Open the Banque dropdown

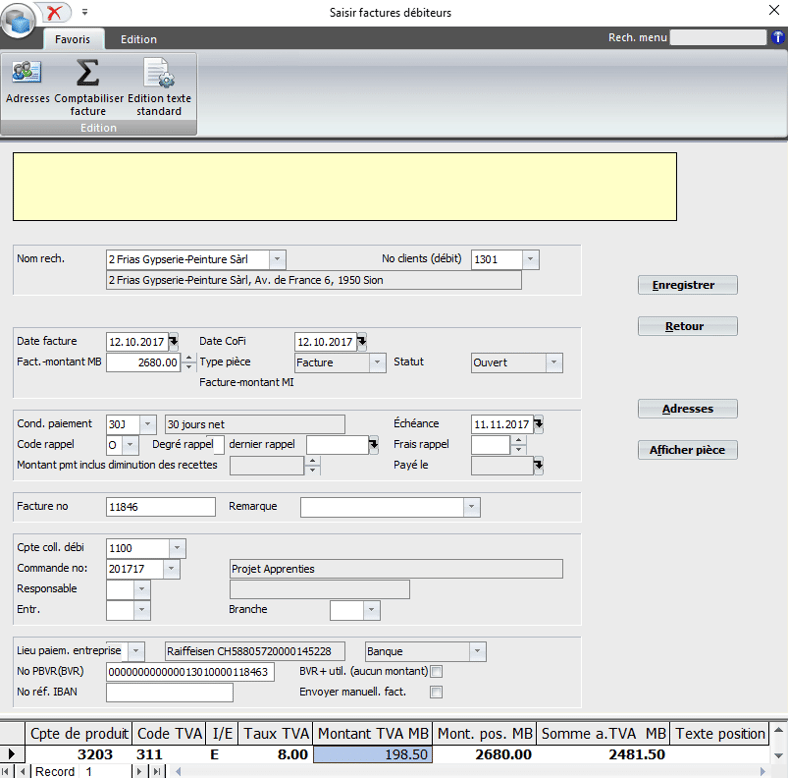point(477,651)
